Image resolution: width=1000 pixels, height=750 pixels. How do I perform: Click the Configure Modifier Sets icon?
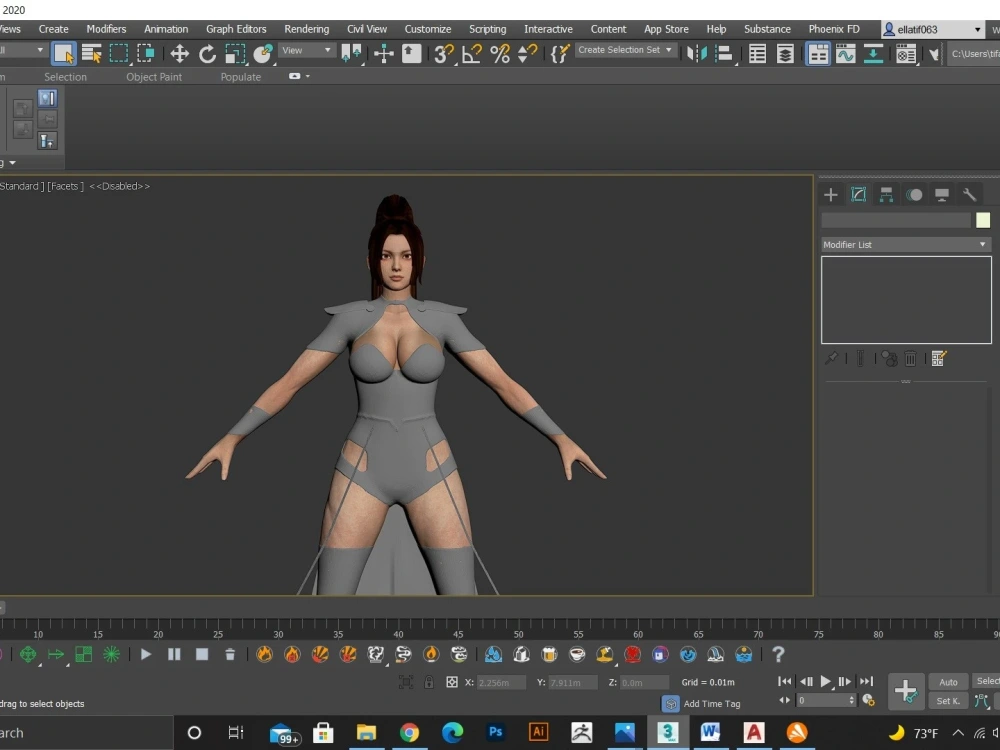(938, 358)
